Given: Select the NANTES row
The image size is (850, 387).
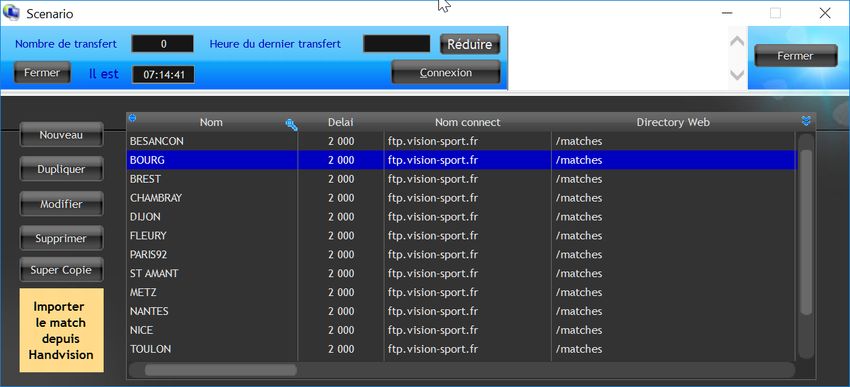Looking at the screenshot, I should (461, 312).
